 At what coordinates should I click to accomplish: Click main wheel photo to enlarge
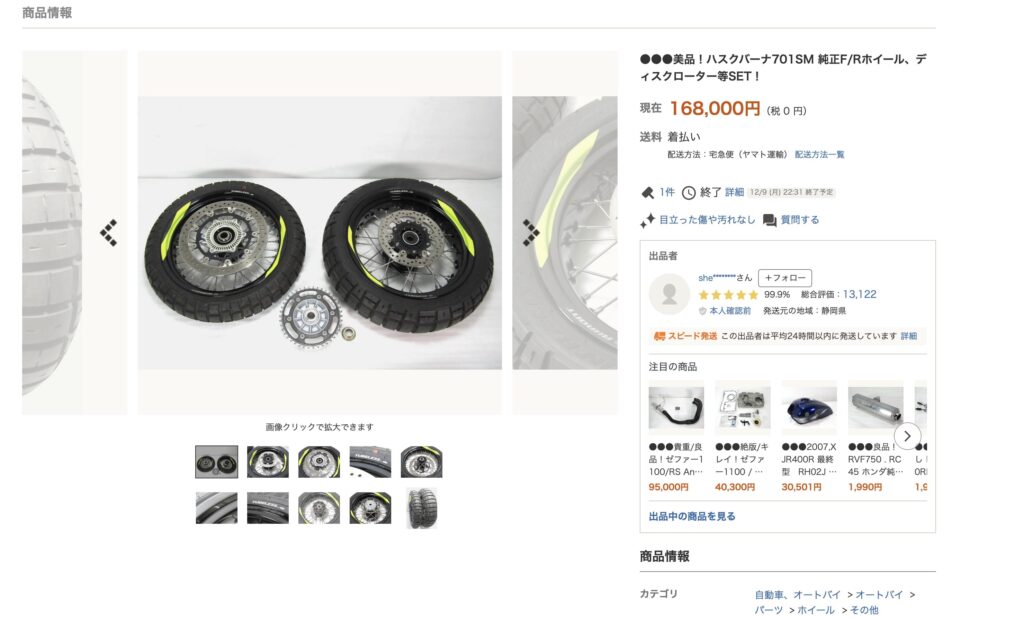319,233
